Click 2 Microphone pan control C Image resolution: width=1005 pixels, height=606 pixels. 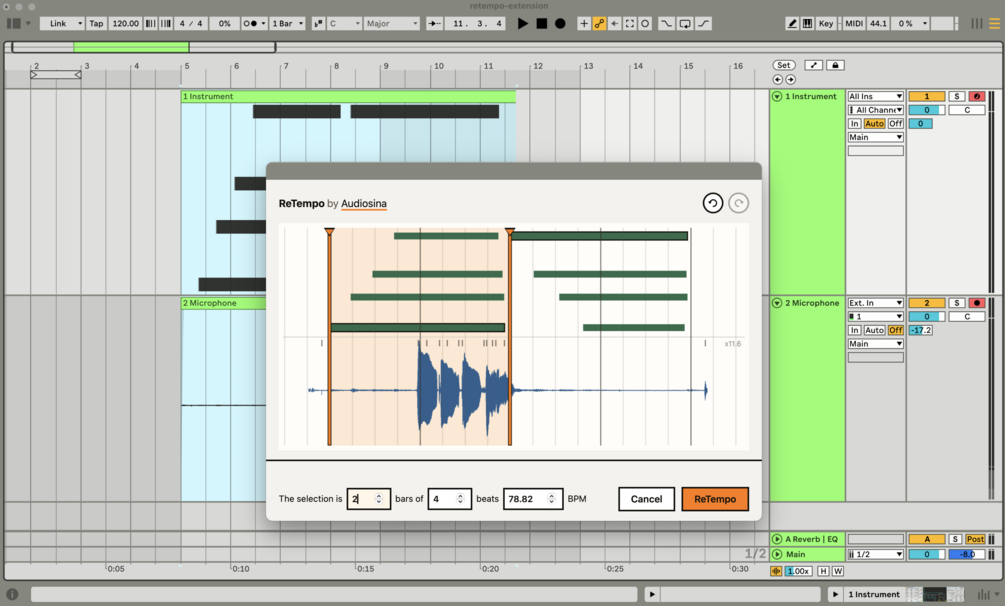coord(967,317)
